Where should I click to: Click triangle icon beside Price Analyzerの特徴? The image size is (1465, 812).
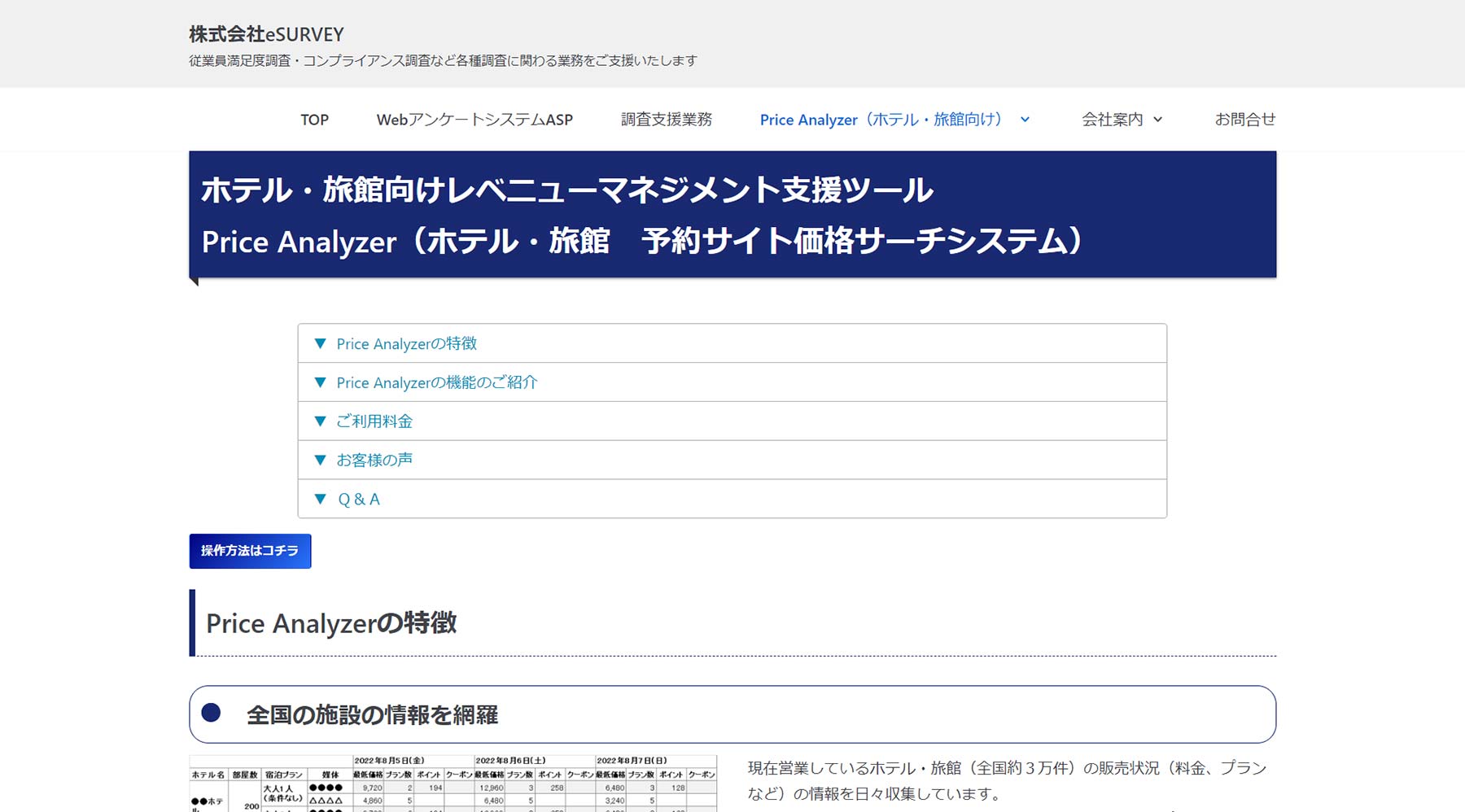click(x=321, y=343)
